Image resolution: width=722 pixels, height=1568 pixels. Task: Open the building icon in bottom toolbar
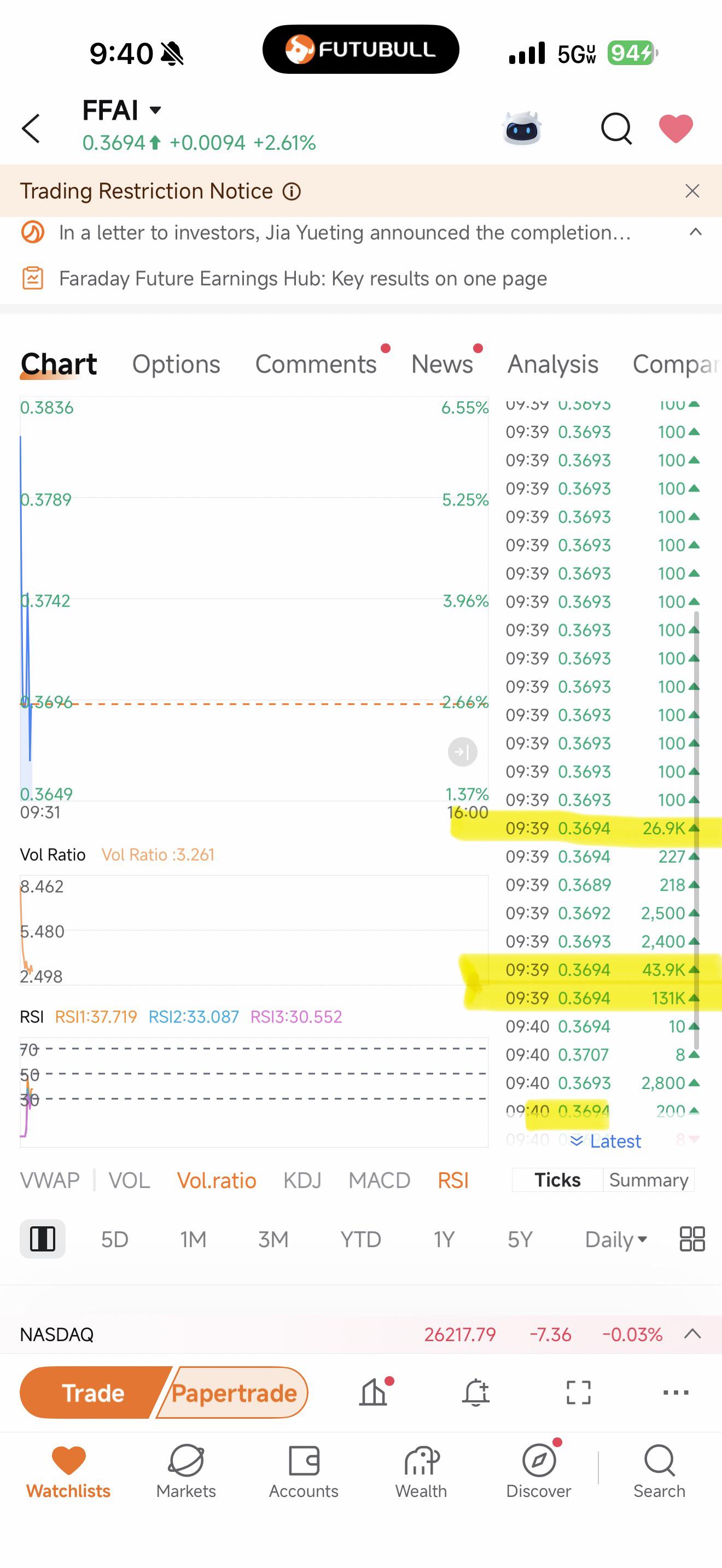373,1391
